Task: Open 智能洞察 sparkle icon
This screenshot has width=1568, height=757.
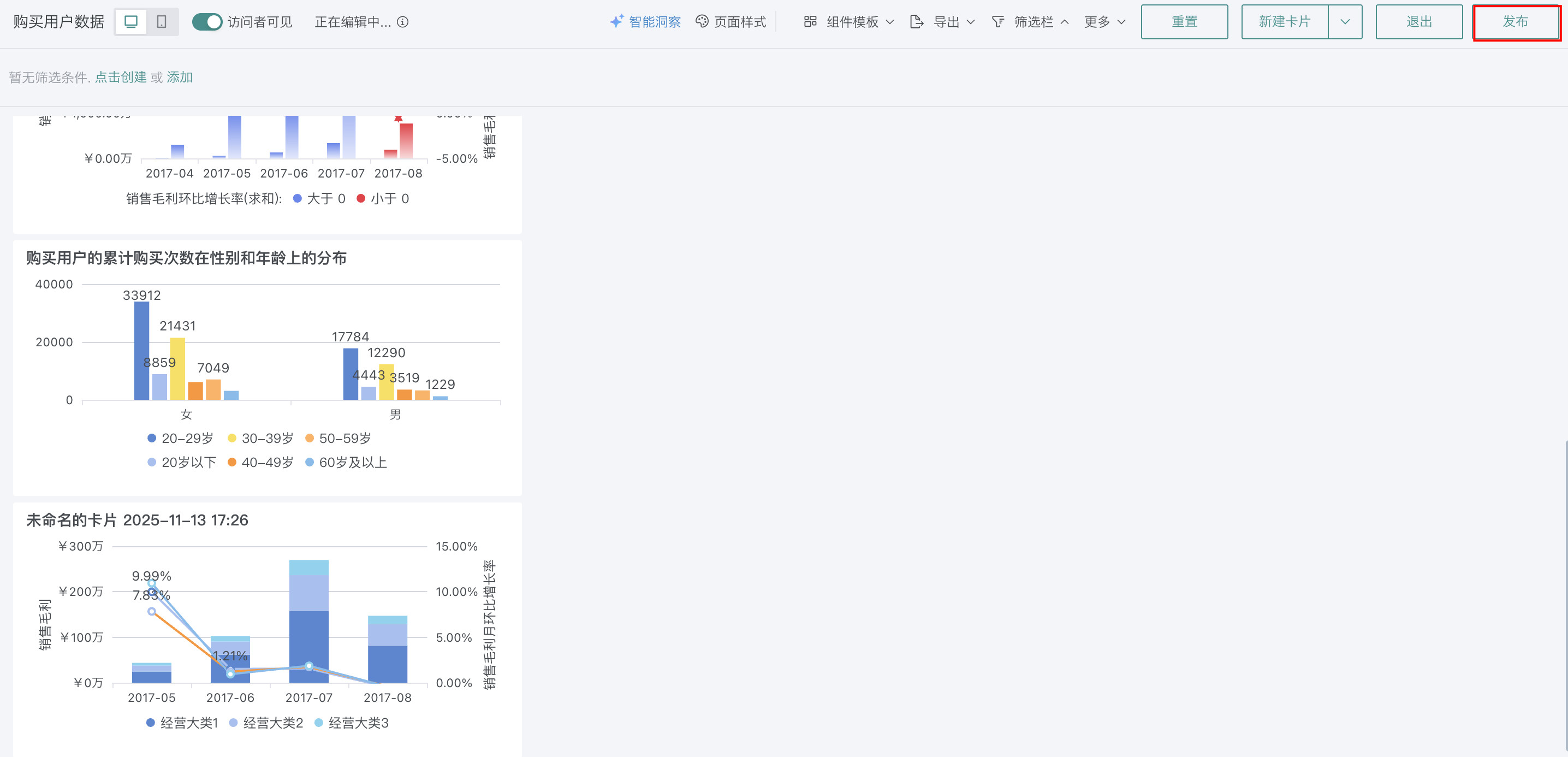Action: pos(616,21)
